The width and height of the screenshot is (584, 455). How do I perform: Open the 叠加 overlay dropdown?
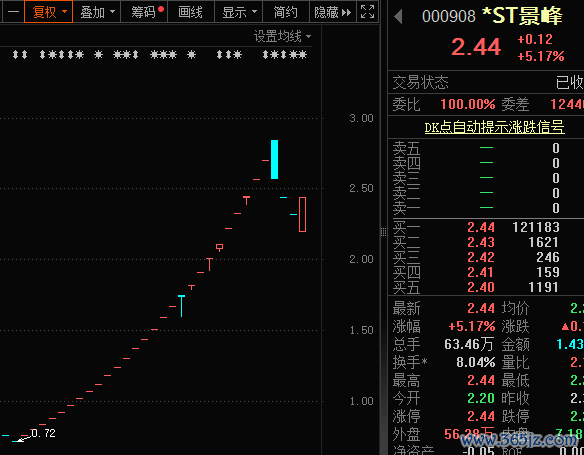[97, 12]
